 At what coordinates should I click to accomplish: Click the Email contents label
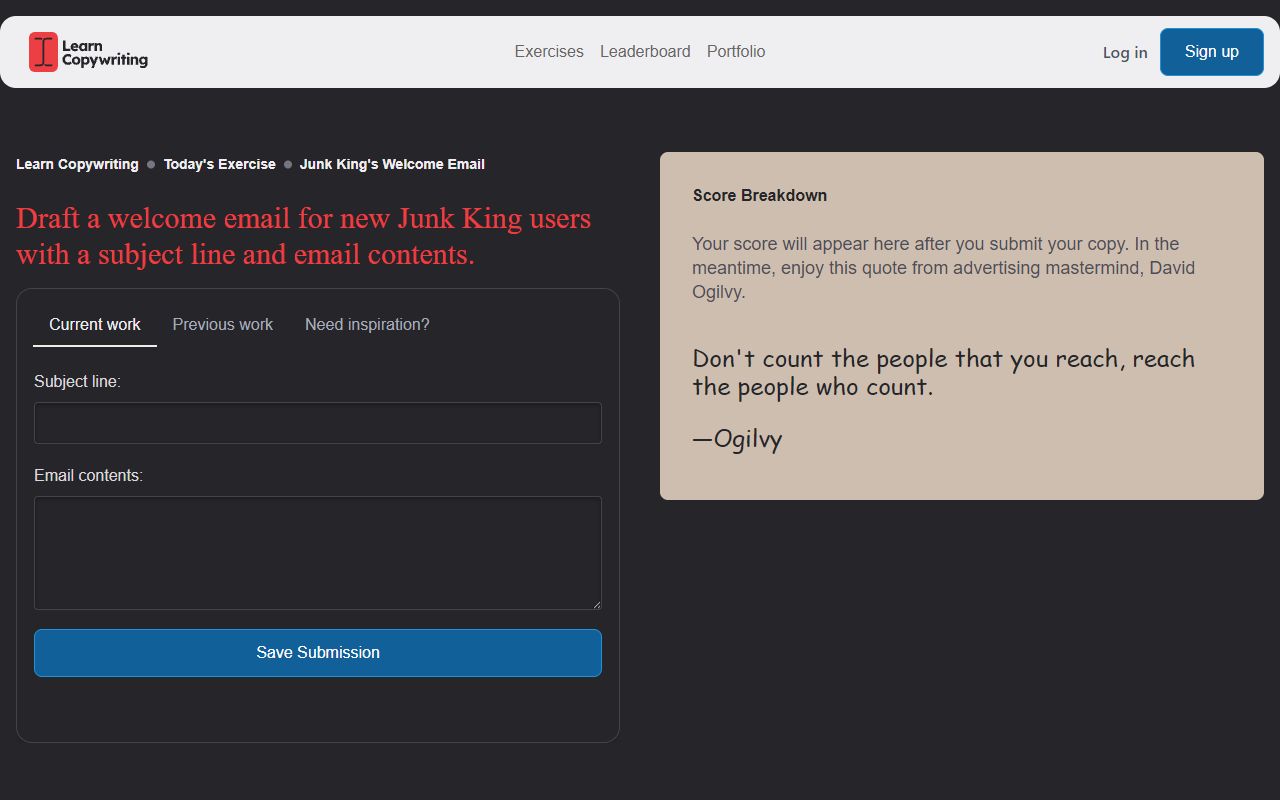point(88,475)
